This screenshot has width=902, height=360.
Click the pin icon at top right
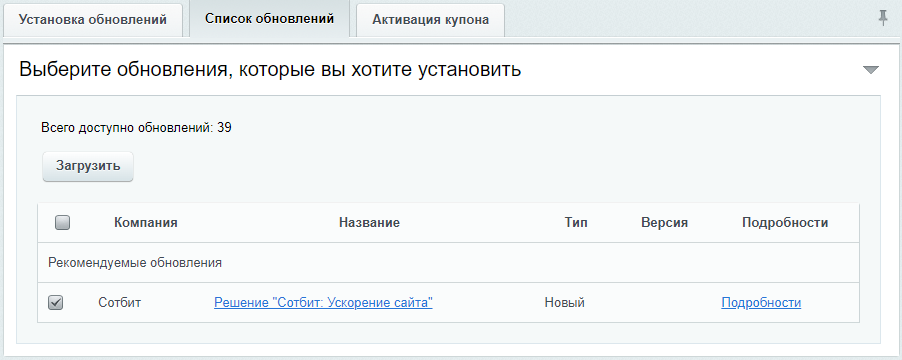coord(883,18)
